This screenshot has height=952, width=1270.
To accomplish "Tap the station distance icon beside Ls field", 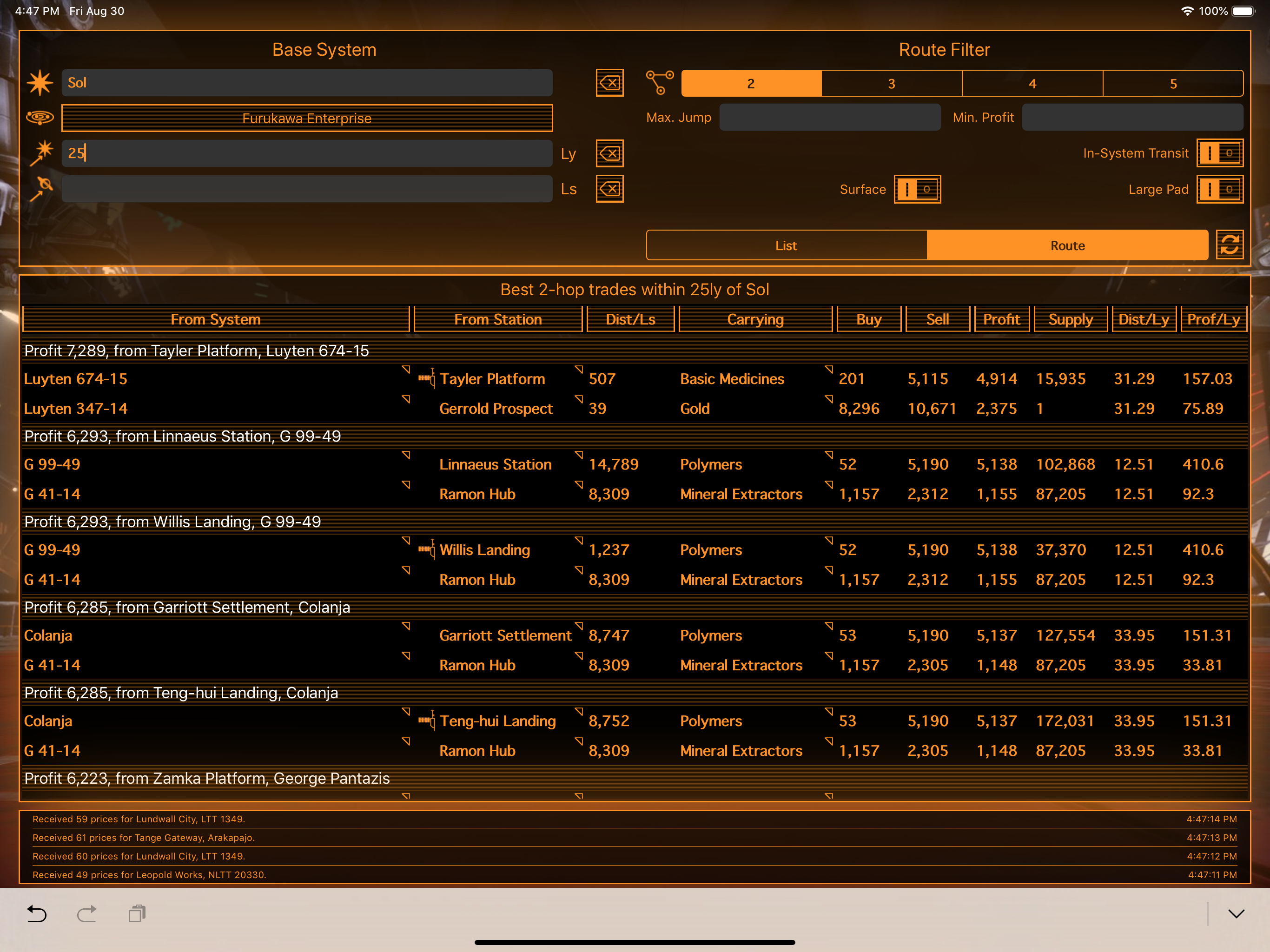I will coord(41,189).
